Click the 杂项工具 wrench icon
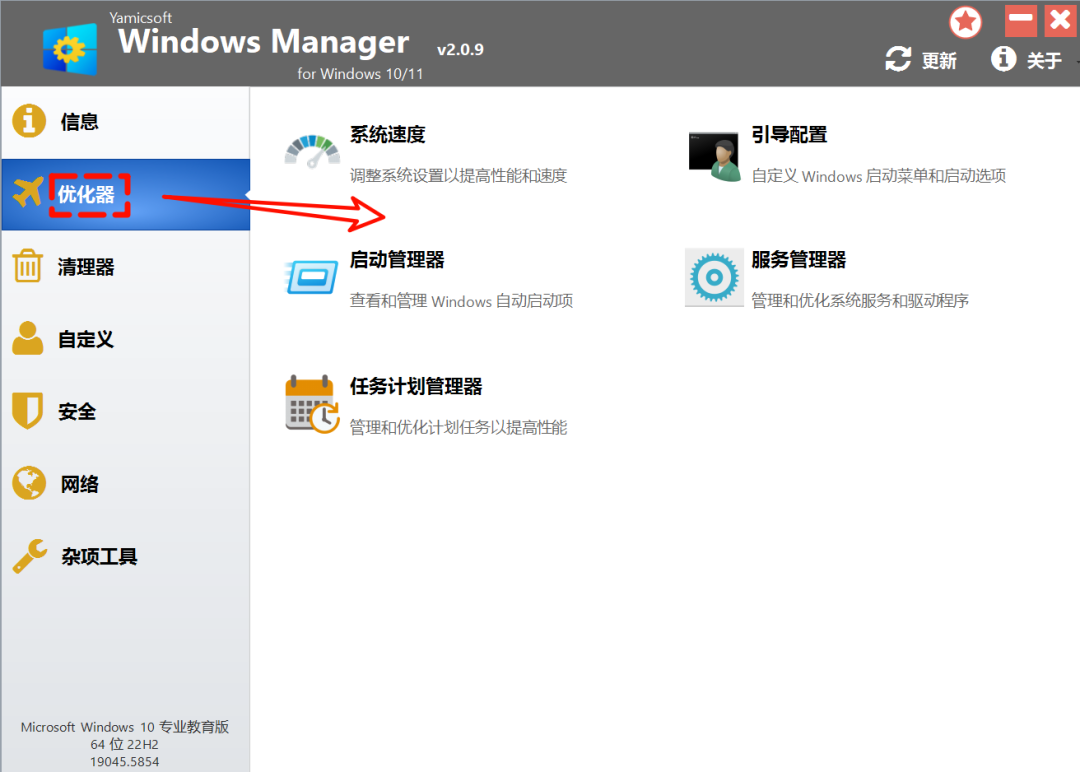The image size is (1080, 772). [30, 555]
